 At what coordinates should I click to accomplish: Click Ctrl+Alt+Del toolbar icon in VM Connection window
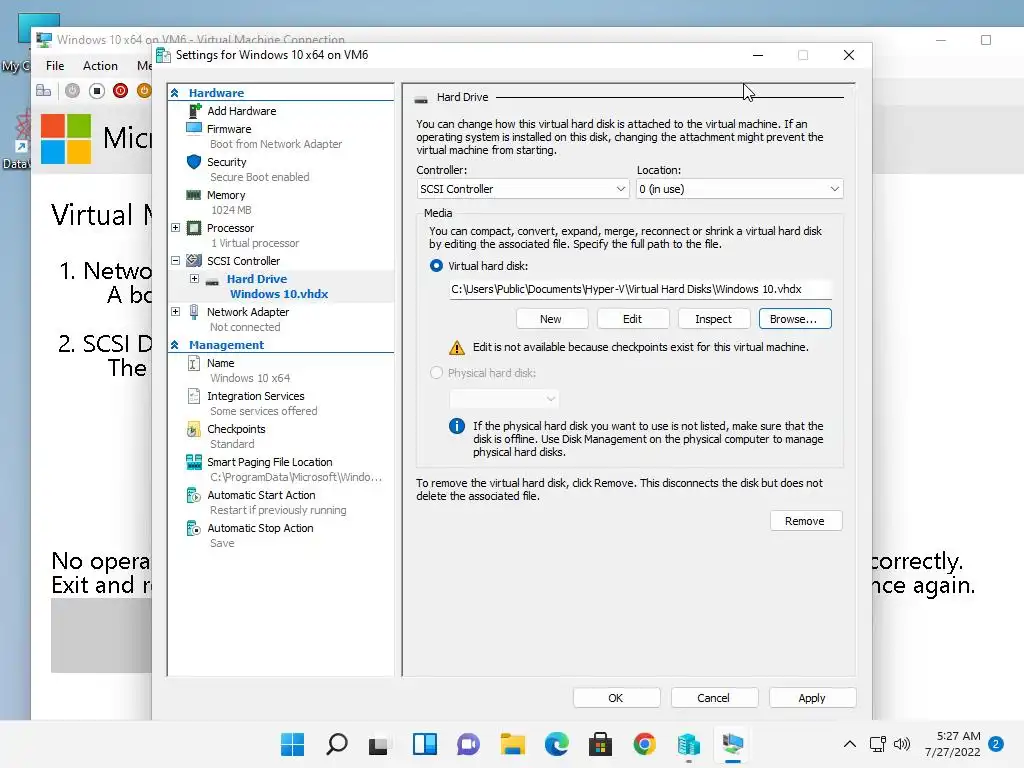click(x=44, y=91)
